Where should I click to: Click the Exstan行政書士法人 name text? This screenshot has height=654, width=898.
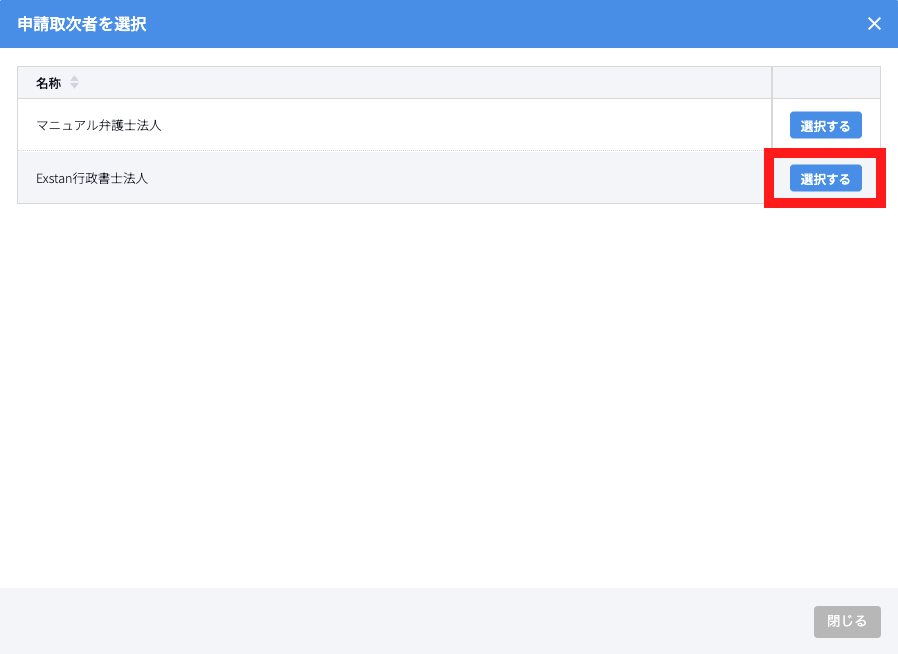[92, 179]
